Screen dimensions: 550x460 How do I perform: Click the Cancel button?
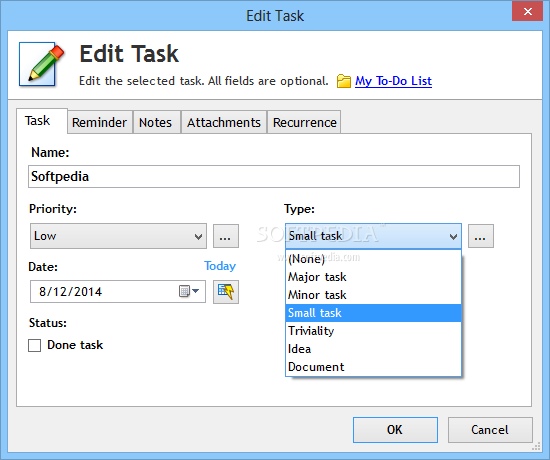(x=490, y=430)
